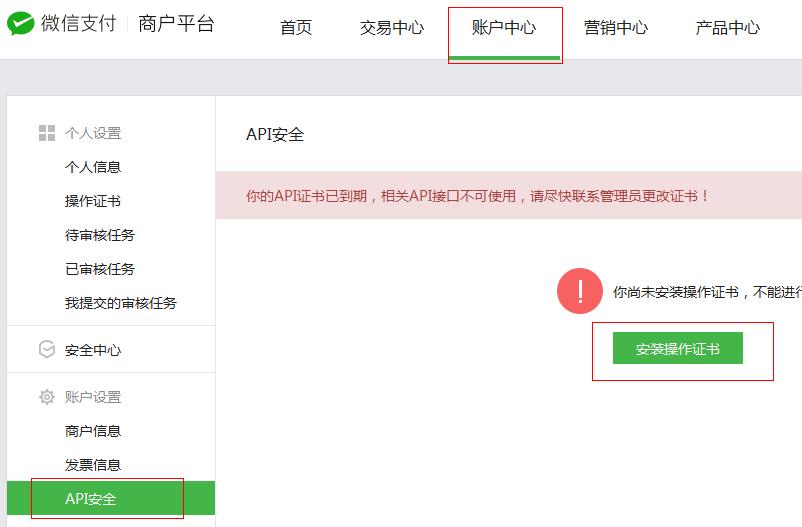
Task: Select the 账户中心 tab
Action: coord(504,28)
